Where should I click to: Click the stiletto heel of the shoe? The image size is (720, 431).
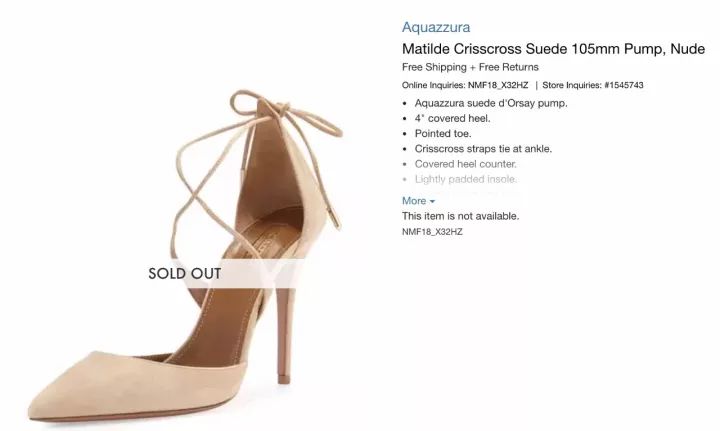[x=291, y=330]
